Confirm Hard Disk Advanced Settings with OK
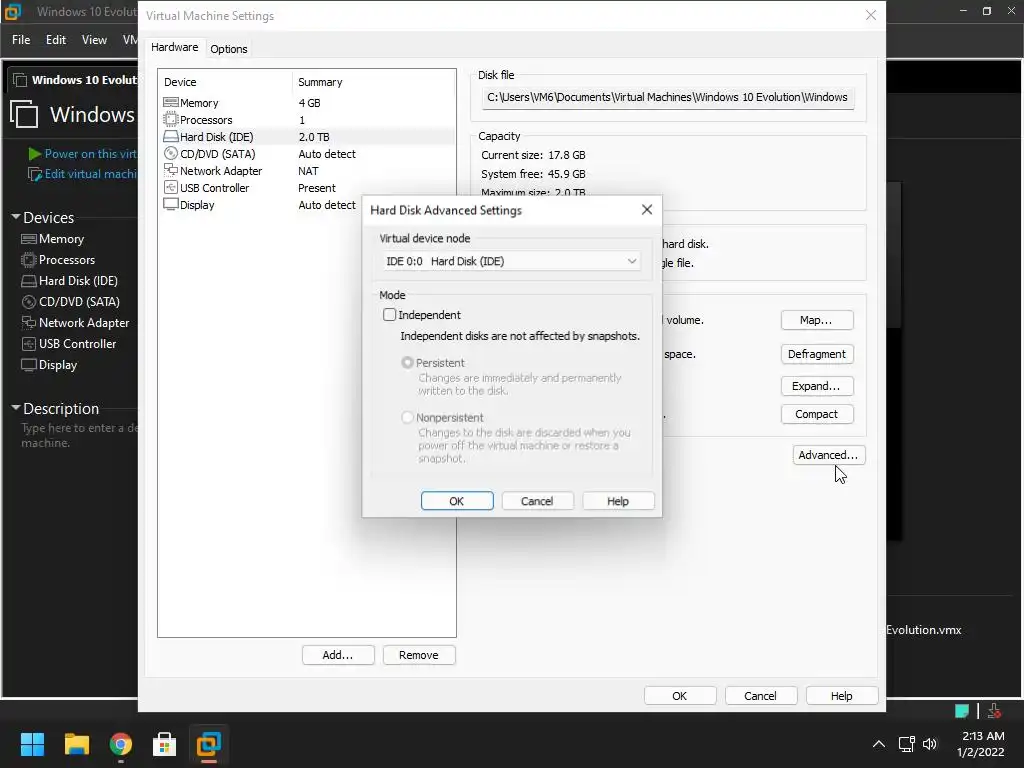 (x=456, y=501)
